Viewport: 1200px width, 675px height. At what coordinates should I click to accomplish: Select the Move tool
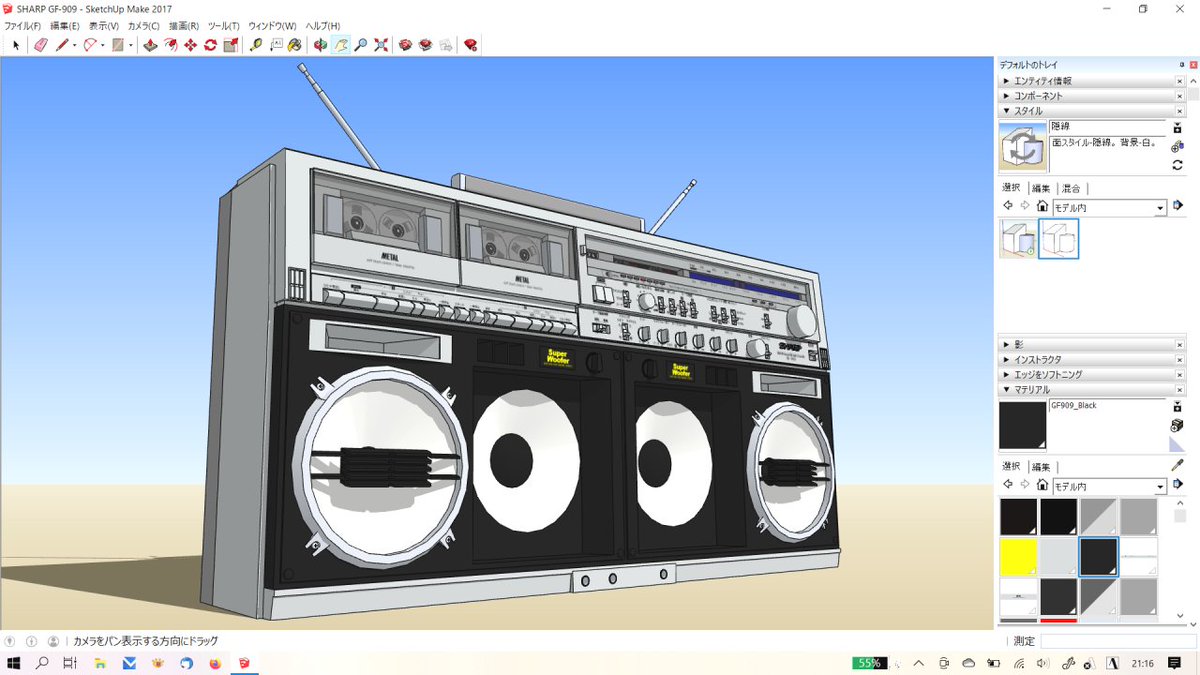click(x=190, y=45)
